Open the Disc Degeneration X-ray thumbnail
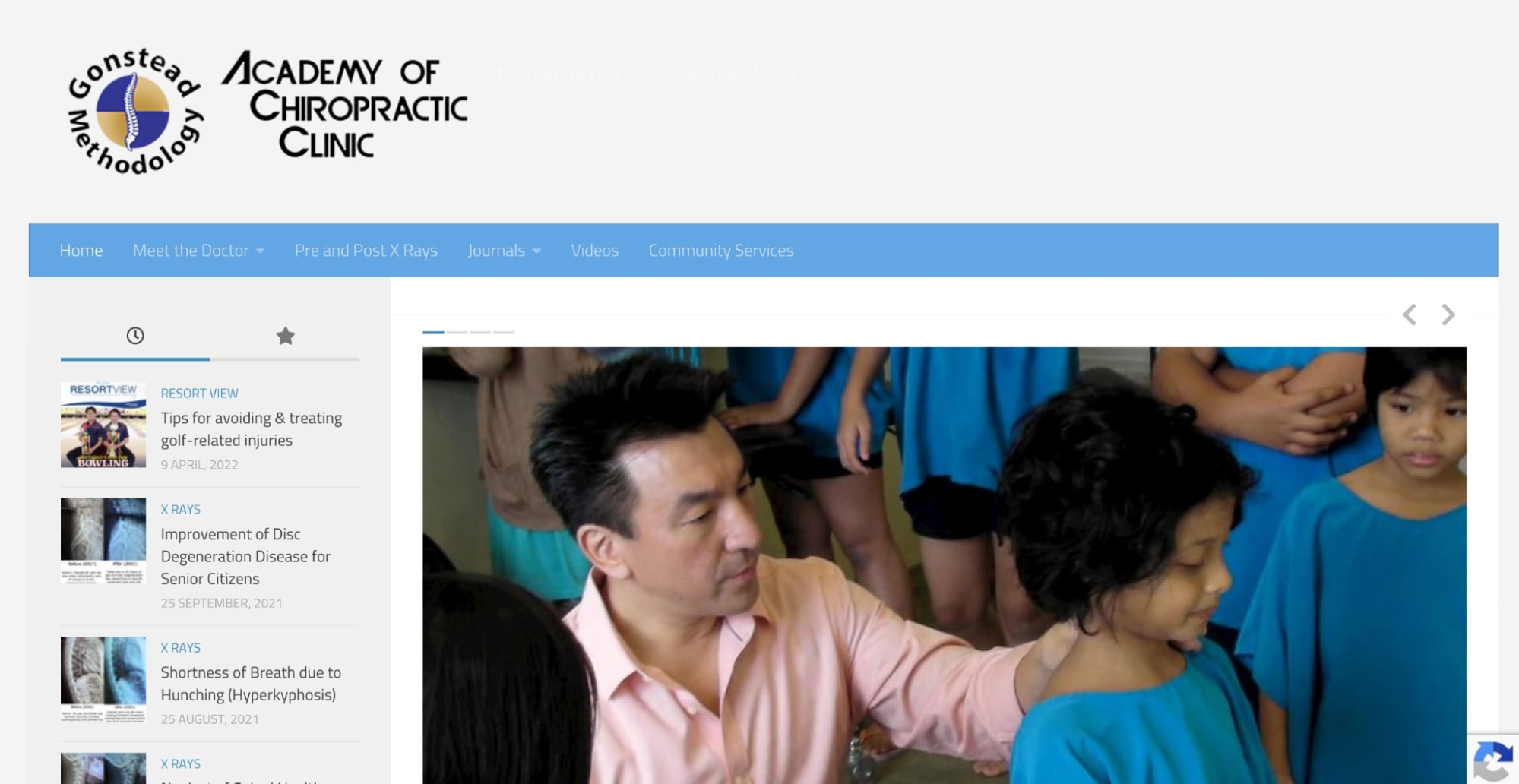1519x784 pixels. click(x=103, y=541)
